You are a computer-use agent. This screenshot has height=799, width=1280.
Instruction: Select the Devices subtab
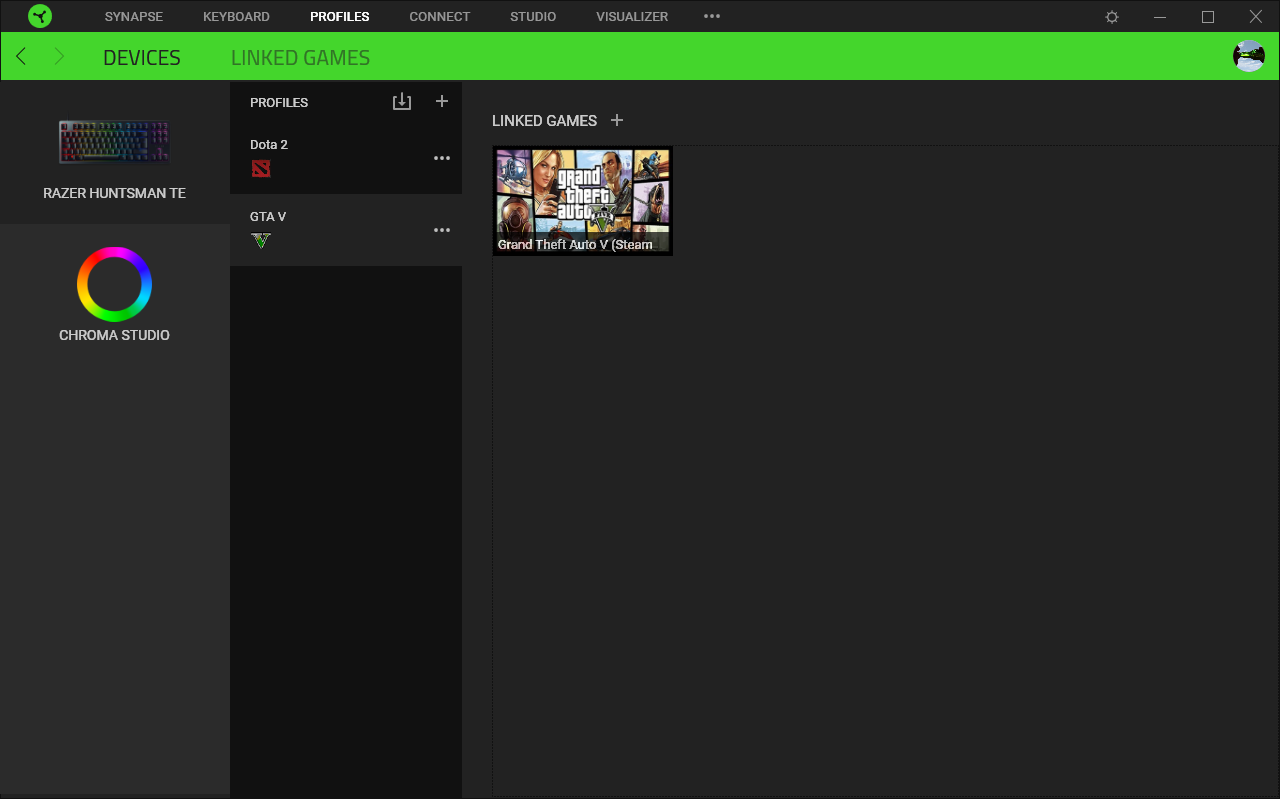(142, 58)
